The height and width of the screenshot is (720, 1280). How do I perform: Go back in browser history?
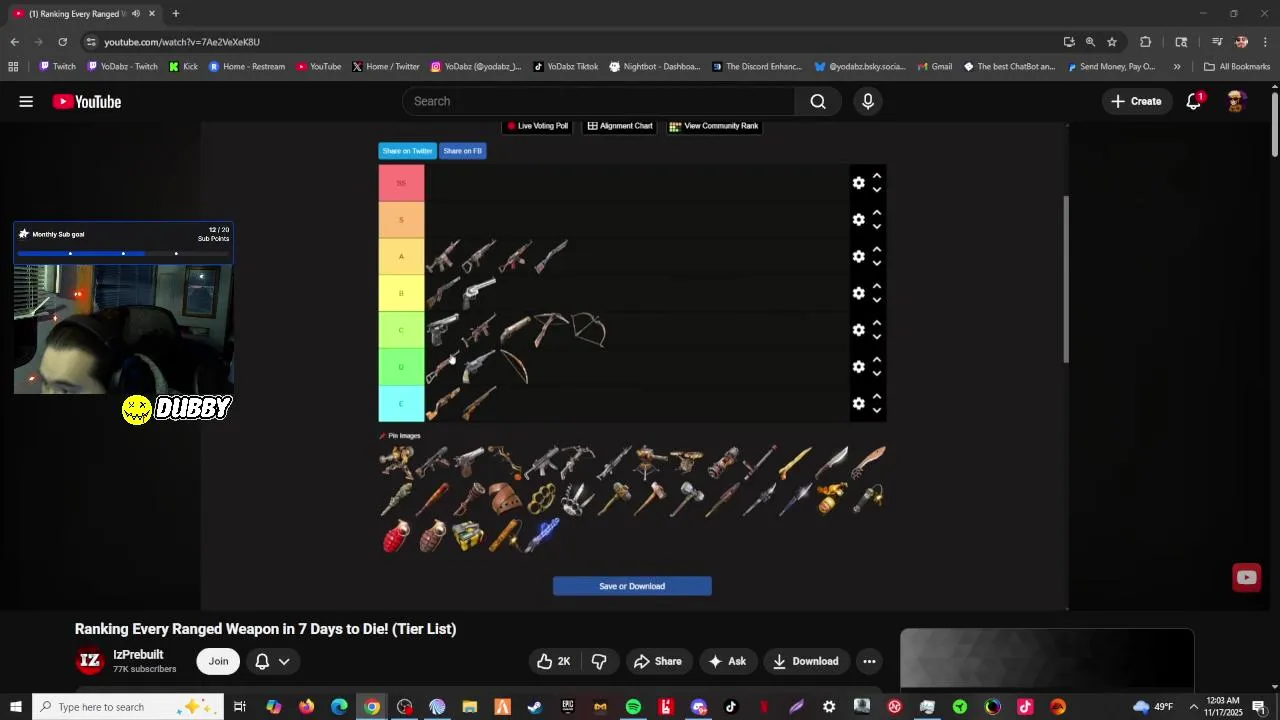point(14,42)
